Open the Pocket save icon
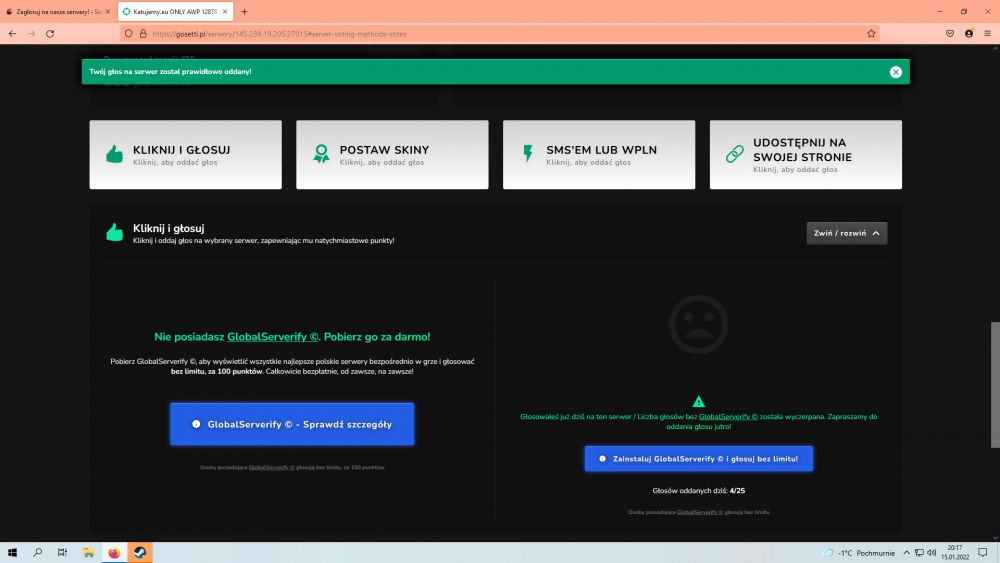 (x=950, y=34)
